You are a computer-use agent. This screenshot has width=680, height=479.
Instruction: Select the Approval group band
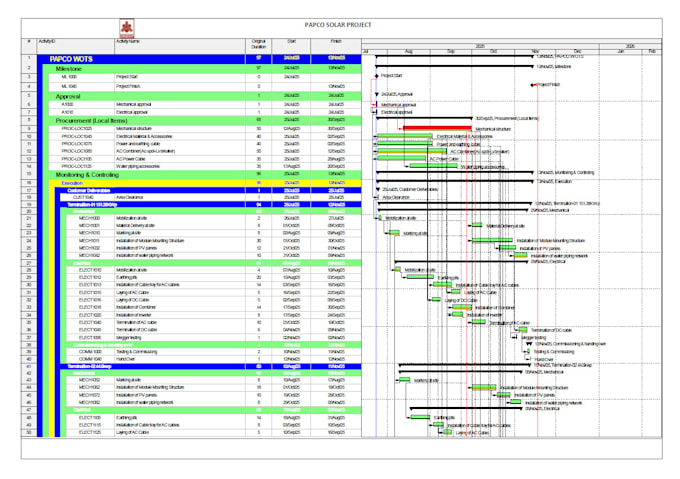tap(202, 96)
